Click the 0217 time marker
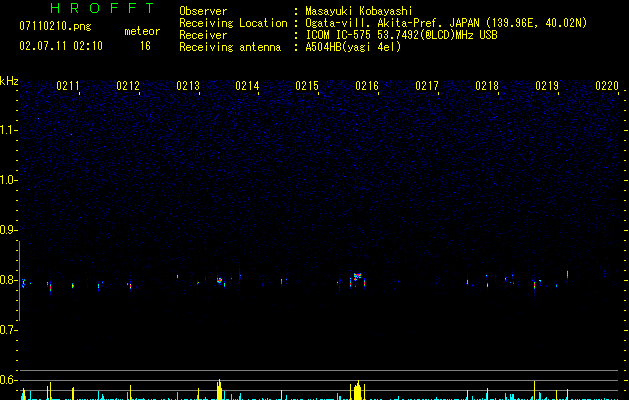The width and height of the screenshot is (629, 400). [x=427, y=86]
